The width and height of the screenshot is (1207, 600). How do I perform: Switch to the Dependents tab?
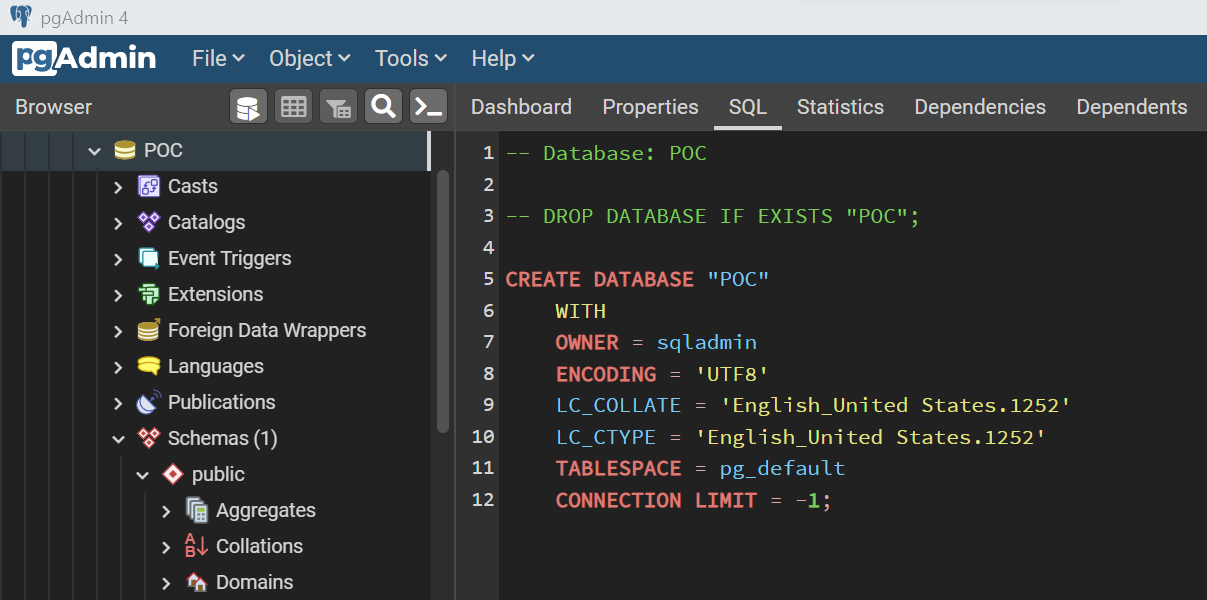pos(1132,107)
